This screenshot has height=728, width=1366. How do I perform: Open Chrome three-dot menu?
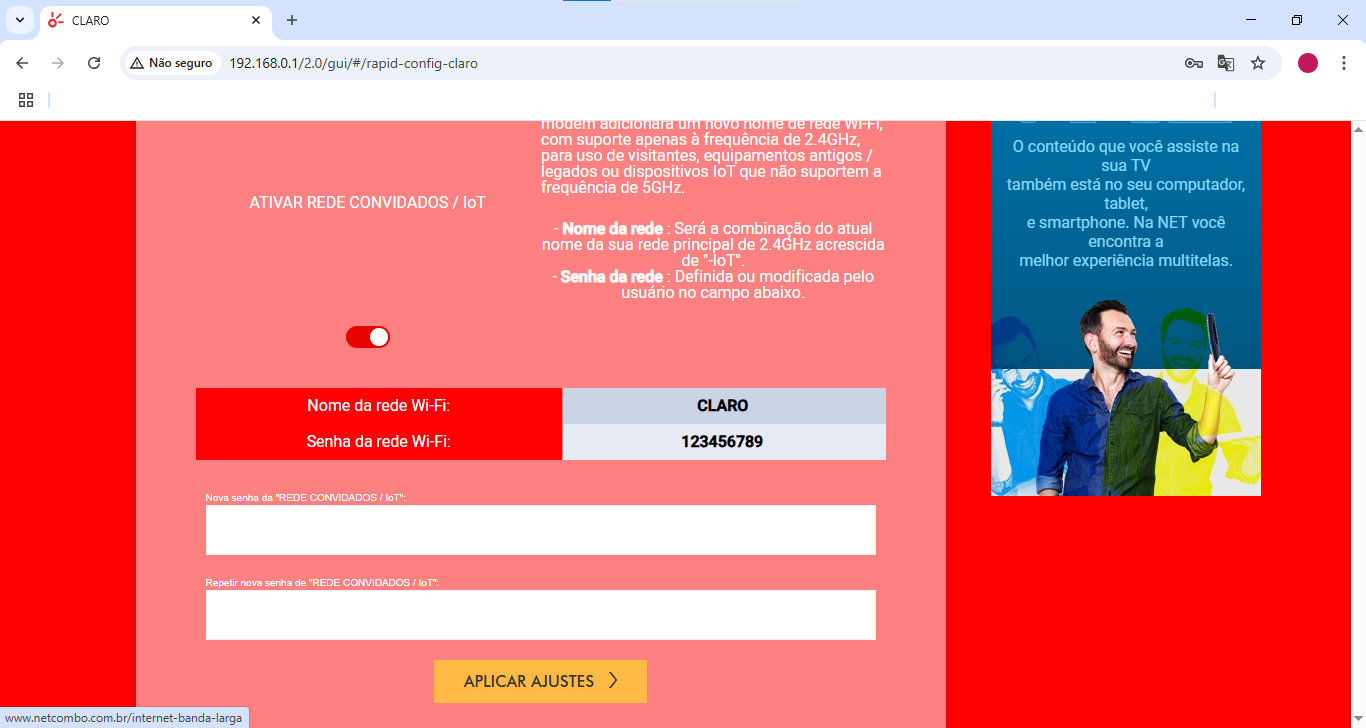point(1343,63)
